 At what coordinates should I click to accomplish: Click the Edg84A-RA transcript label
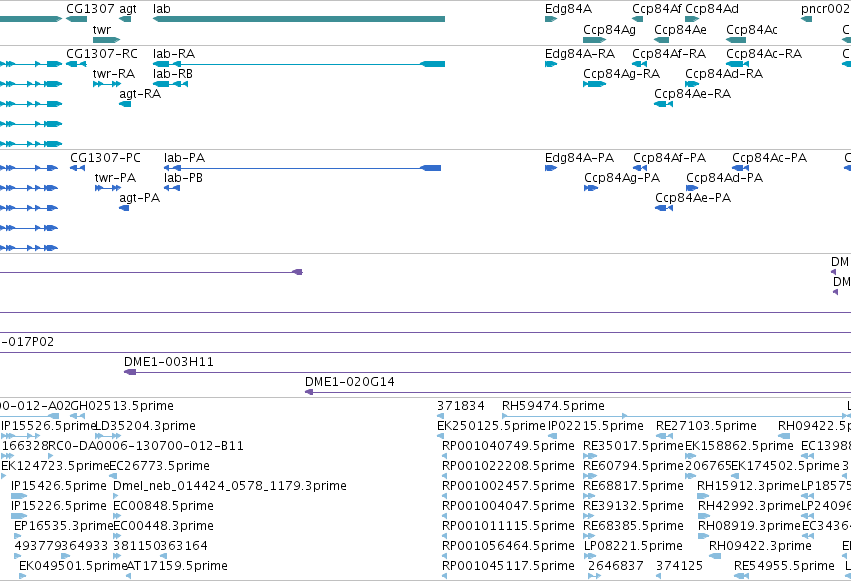point(580,54)
